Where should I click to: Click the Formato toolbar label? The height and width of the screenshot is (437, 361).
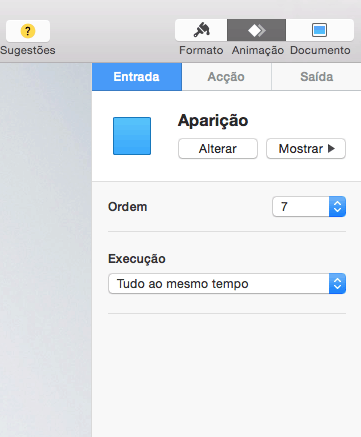201,50
